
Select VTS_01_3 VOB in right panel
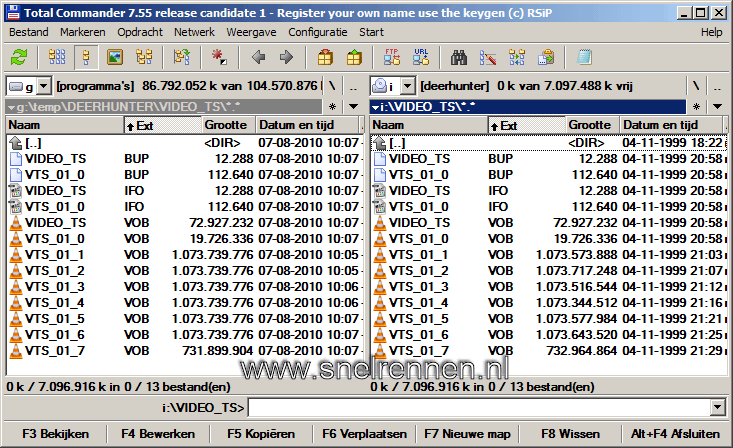(x=550, y=287)
